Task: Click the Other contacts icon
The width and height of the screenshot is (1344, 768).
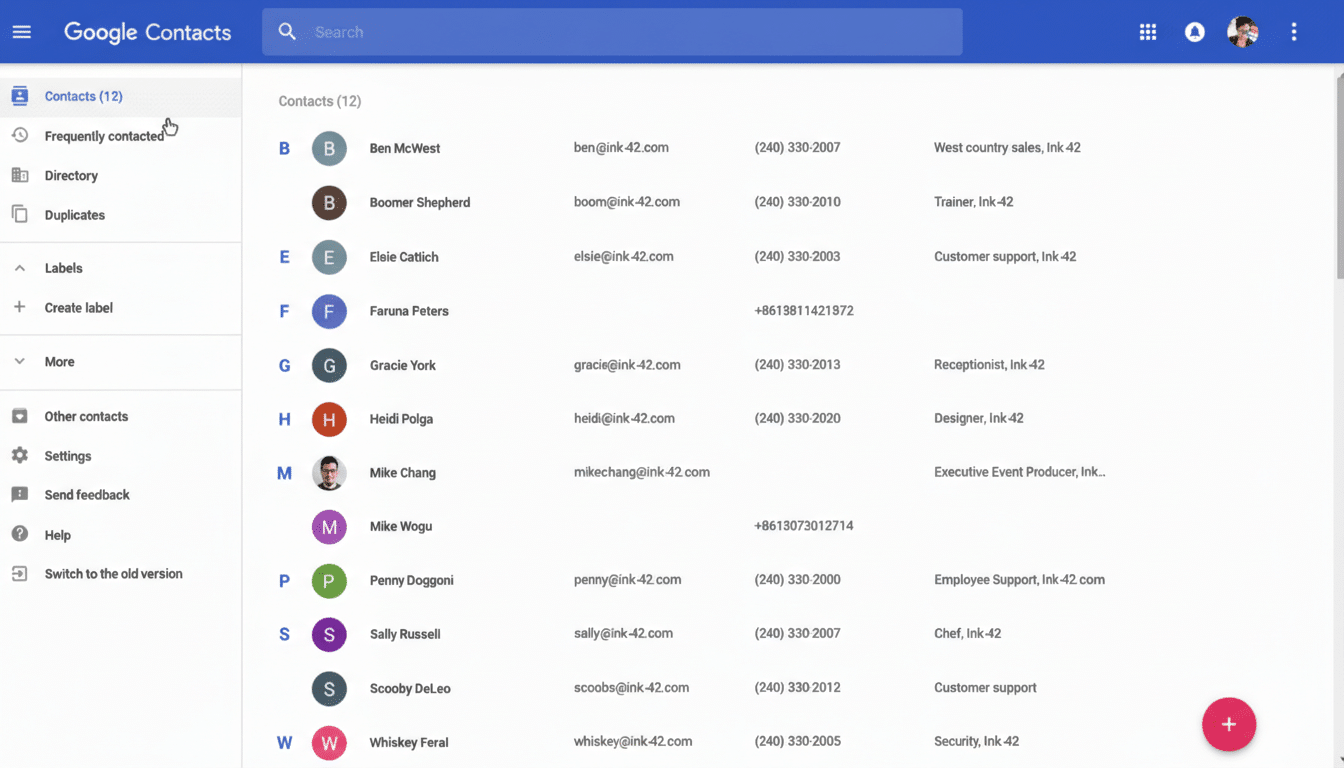Action: point(20,416)
